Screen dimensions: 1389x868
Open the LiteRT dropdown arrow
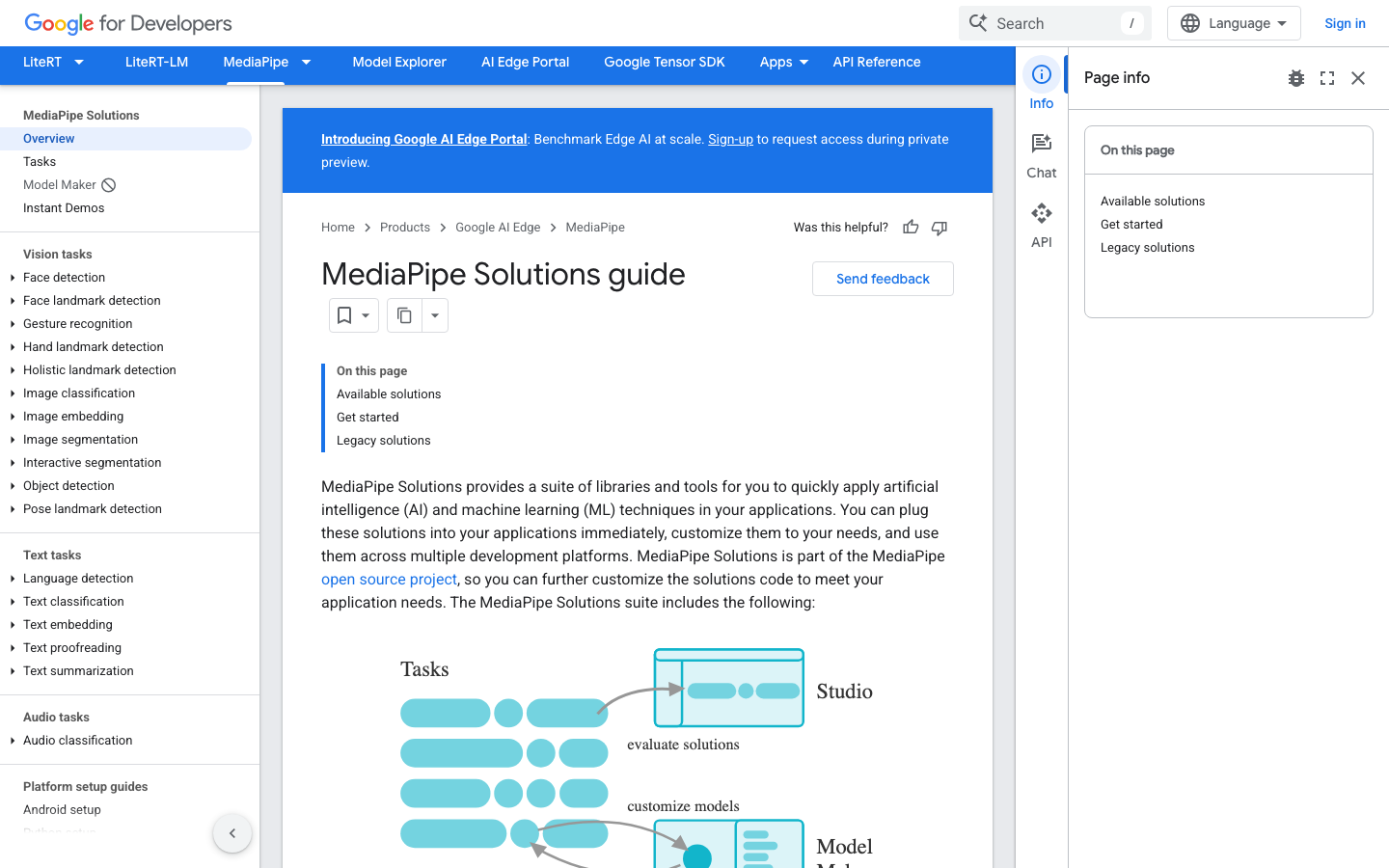(x=79, y=62)
